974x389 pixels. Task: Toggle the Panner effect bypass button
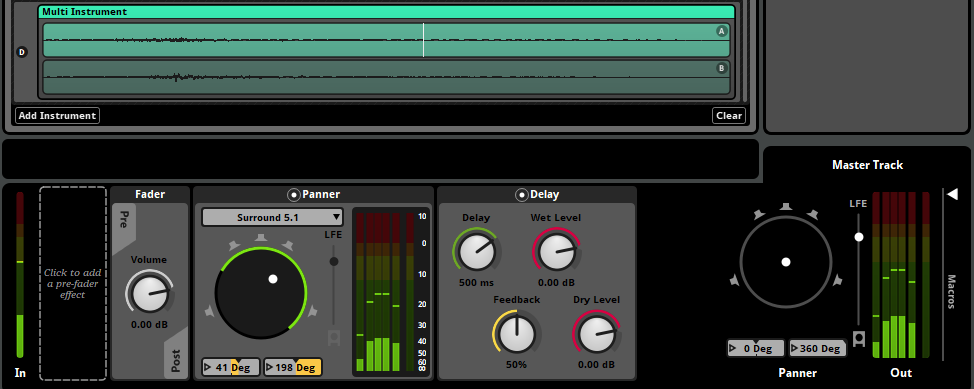pos(294,194)
